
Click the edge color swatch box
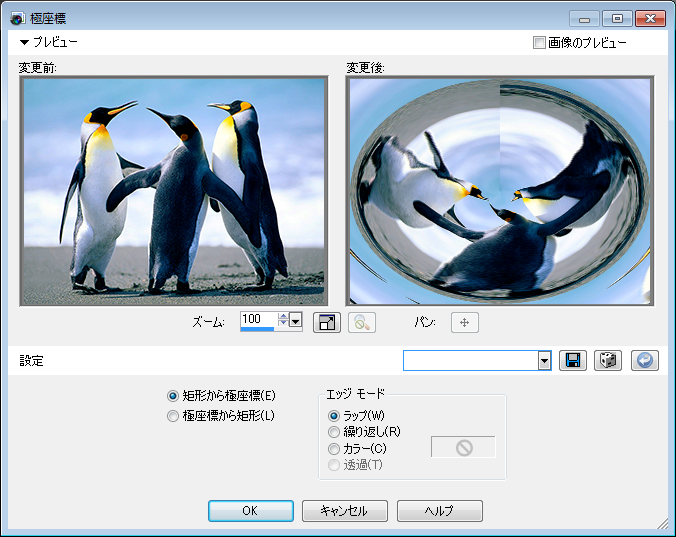(x=463, y=447)
